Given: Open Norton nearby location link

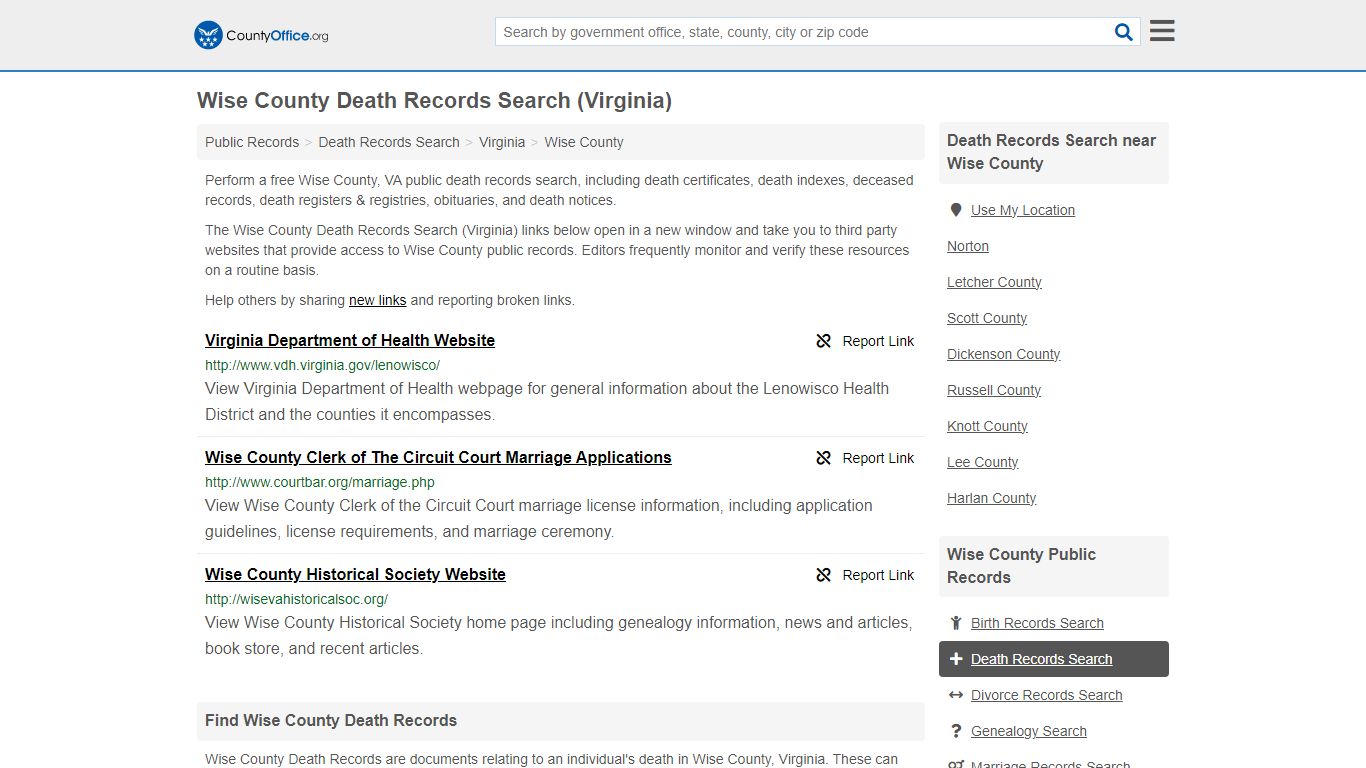Looking at the screenshot, I should 968,246.
